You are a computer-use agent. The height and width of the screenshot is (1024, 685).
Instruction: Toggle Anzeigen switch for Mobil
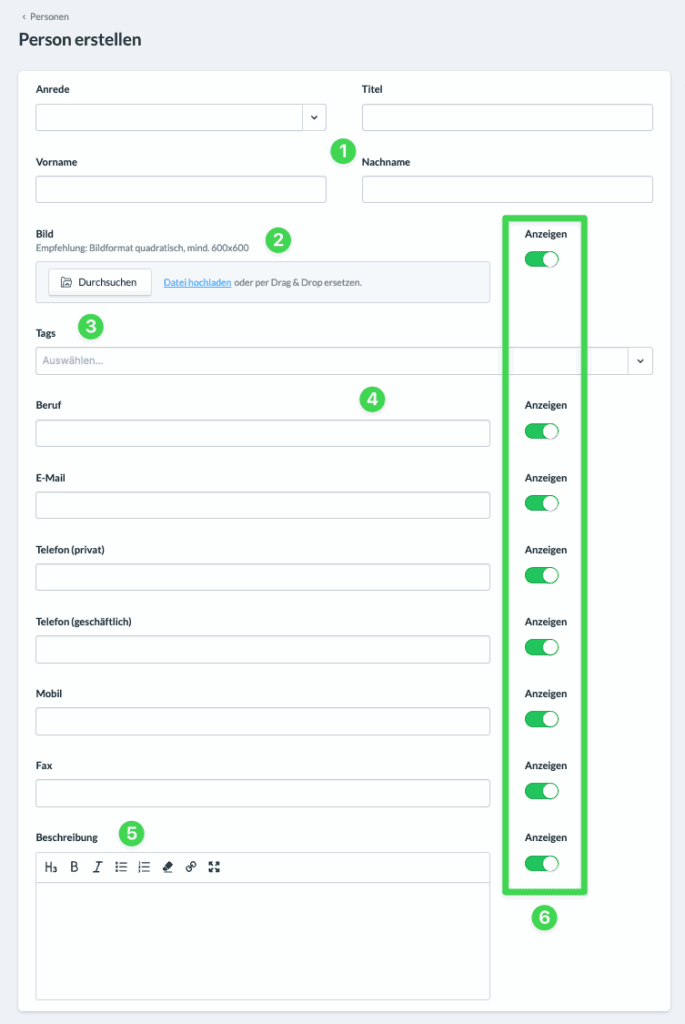point(541,719)
